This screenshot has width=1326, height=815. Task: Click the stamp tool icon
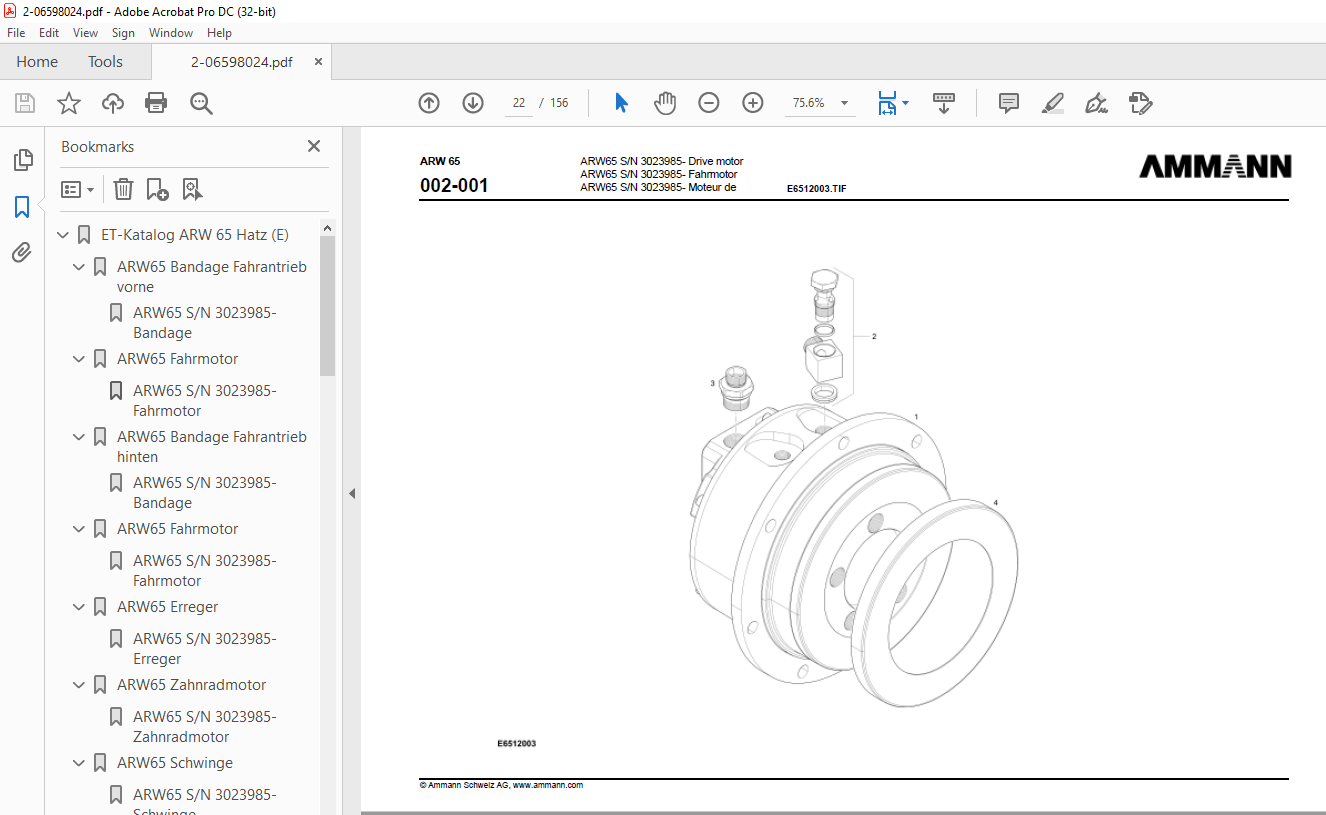click(1140, 103)
